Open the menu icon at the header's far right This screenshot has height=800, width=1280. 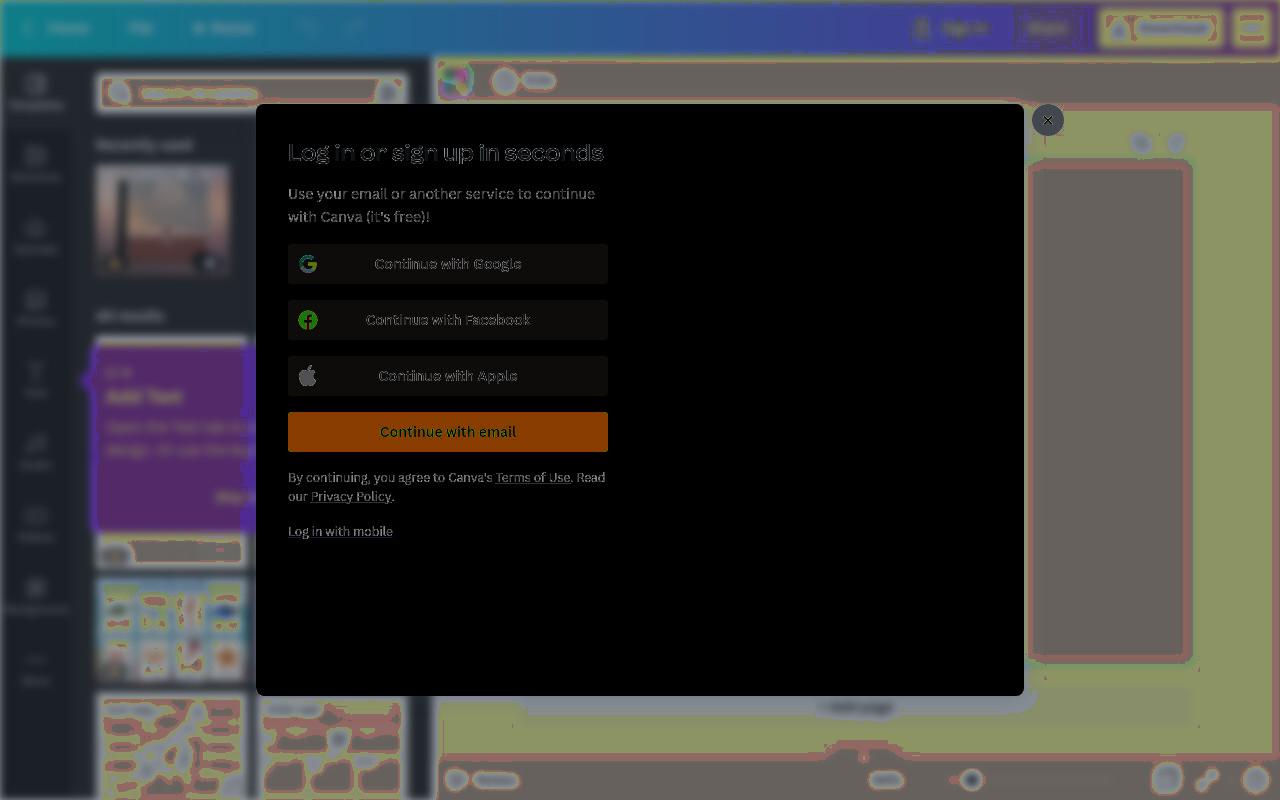(1251, 28)
